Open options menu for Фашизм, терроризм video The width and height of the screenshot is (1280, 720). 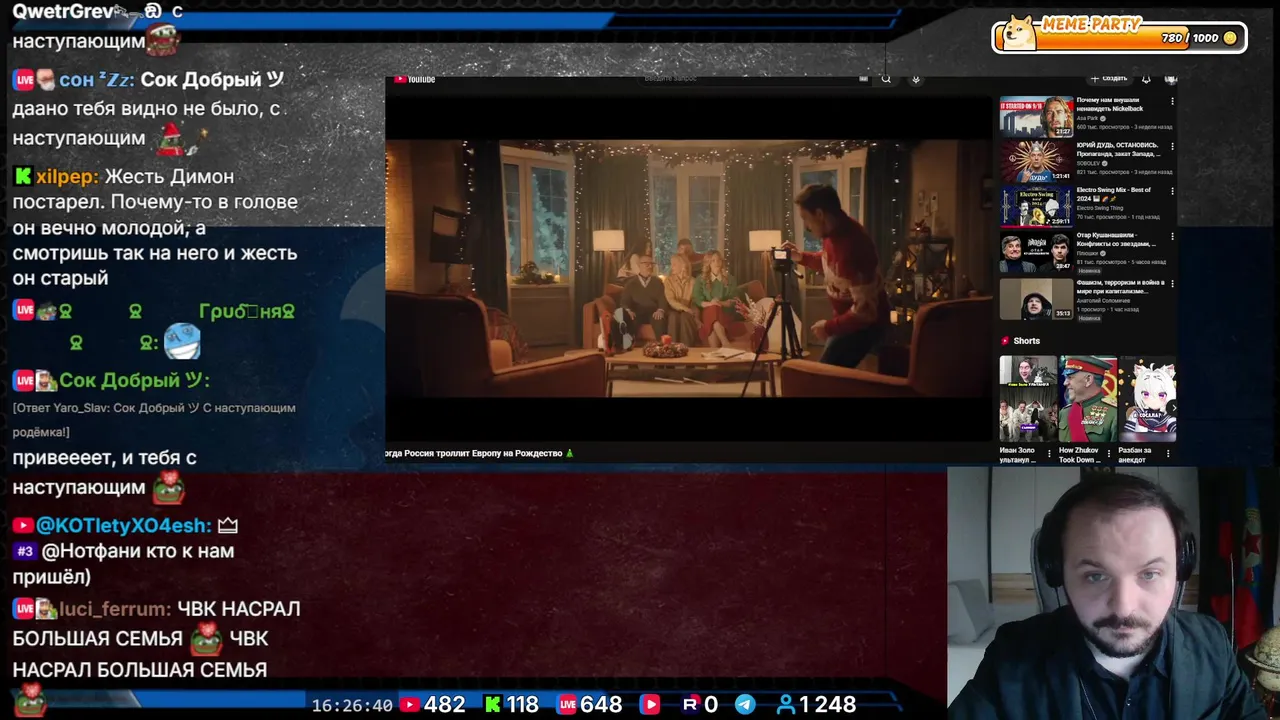click(x=1172, y=283)
